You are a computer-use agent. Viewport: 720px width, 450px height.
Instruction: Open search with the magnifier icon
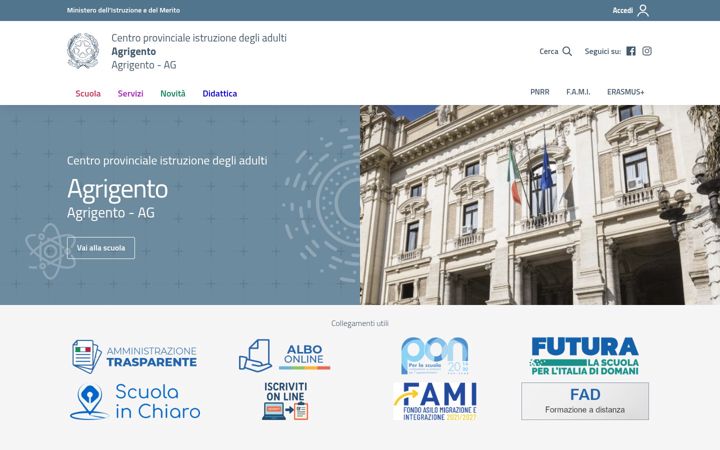pyautogui.click(x=567, y=51)
